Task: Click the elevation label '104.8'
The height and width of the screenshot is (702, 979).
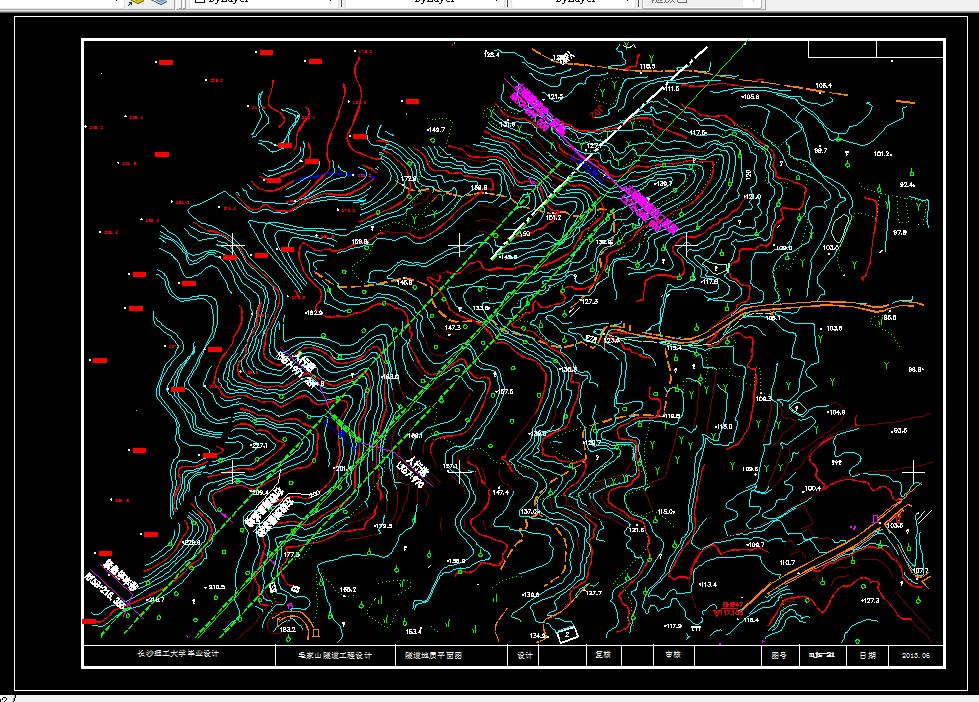Action: pyautogui.click(x=836, y=412)
